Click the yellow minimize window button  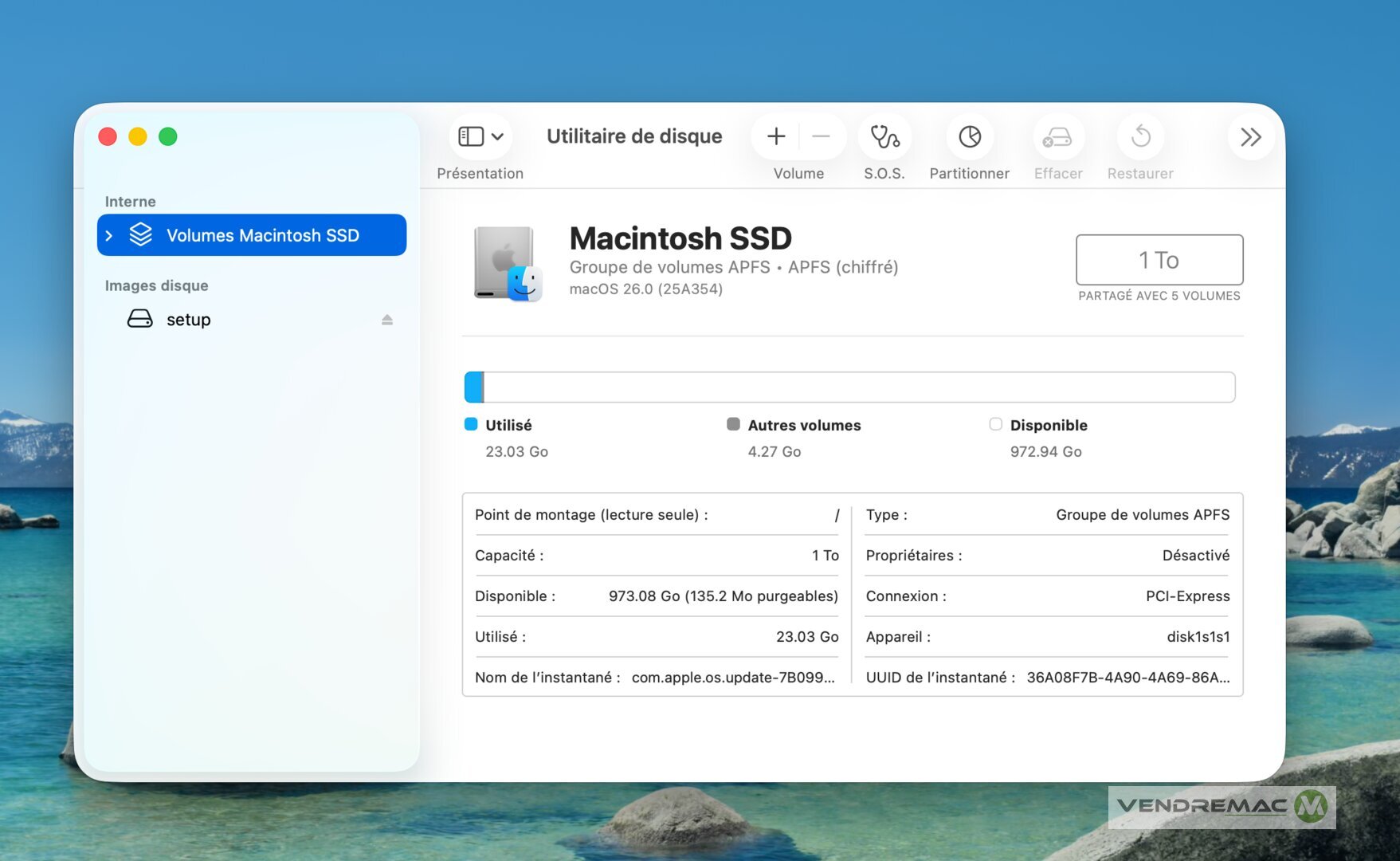tap(138, 136)
